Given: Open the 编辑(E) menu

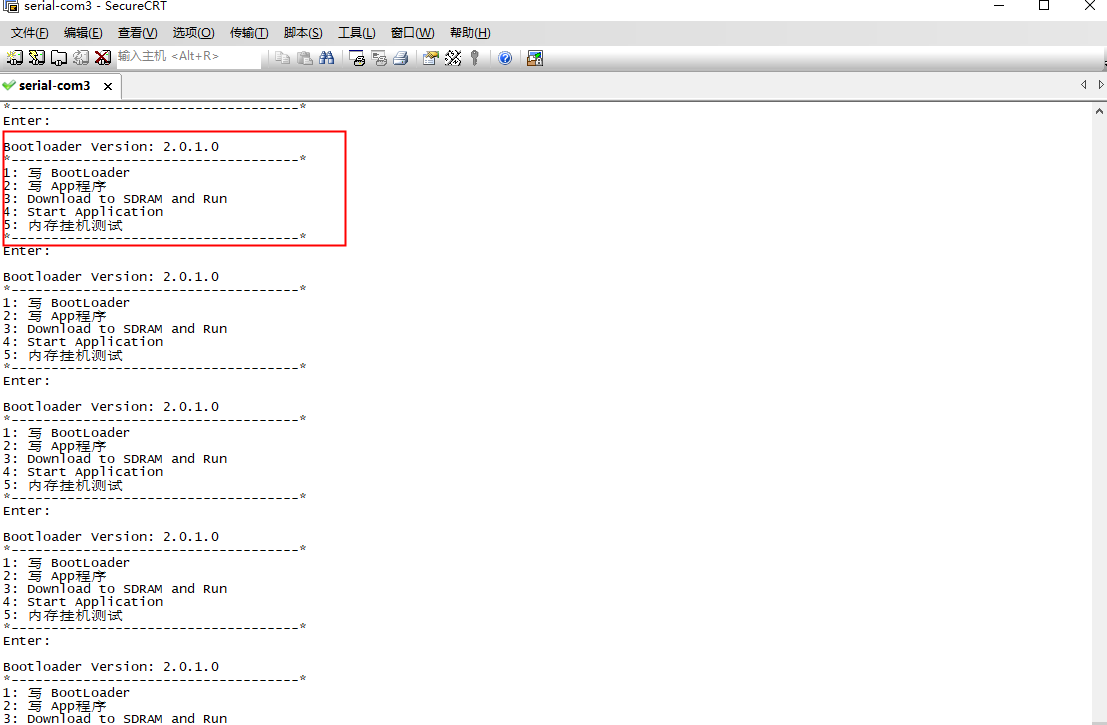Looking at the screenshot, I should (83, 33).
